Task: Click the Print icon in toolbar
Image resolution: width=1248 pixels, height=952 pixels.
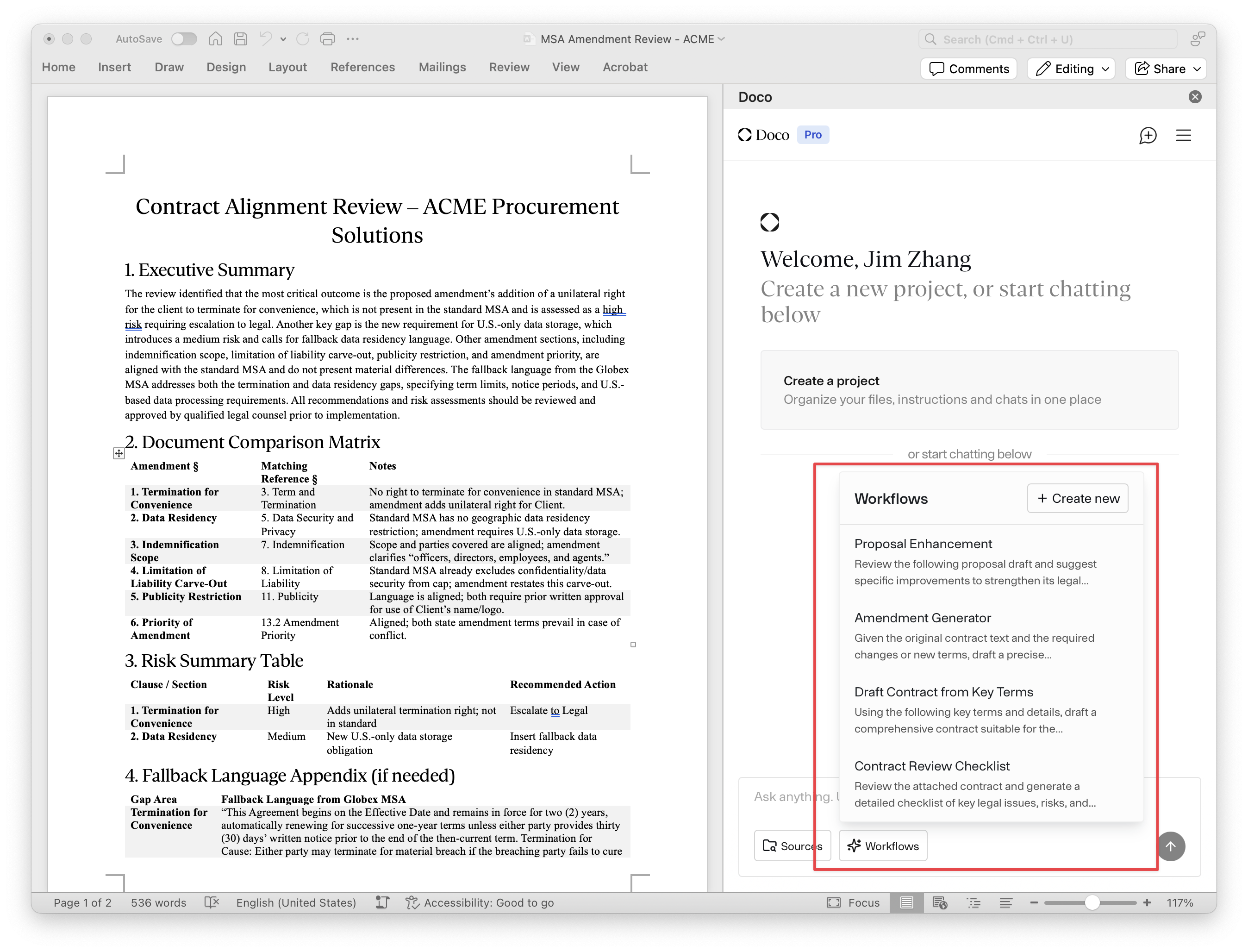Action: tap(327, 39)
